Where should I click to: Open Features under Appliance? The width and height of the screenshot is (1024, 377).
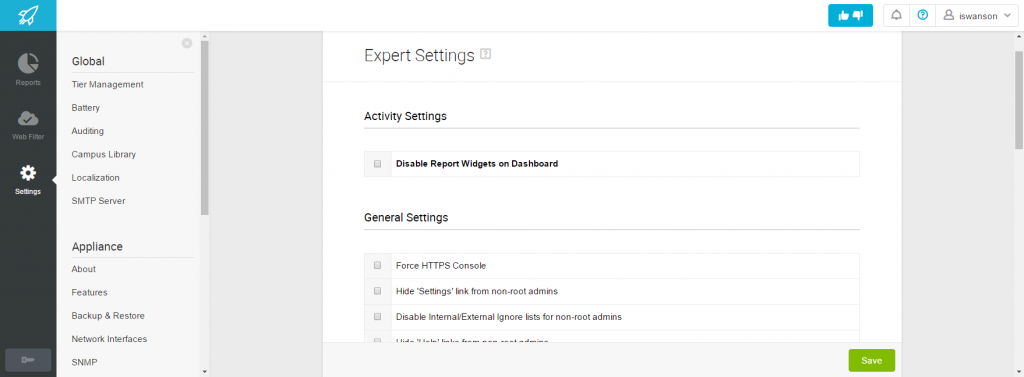(x=89, y=293)
